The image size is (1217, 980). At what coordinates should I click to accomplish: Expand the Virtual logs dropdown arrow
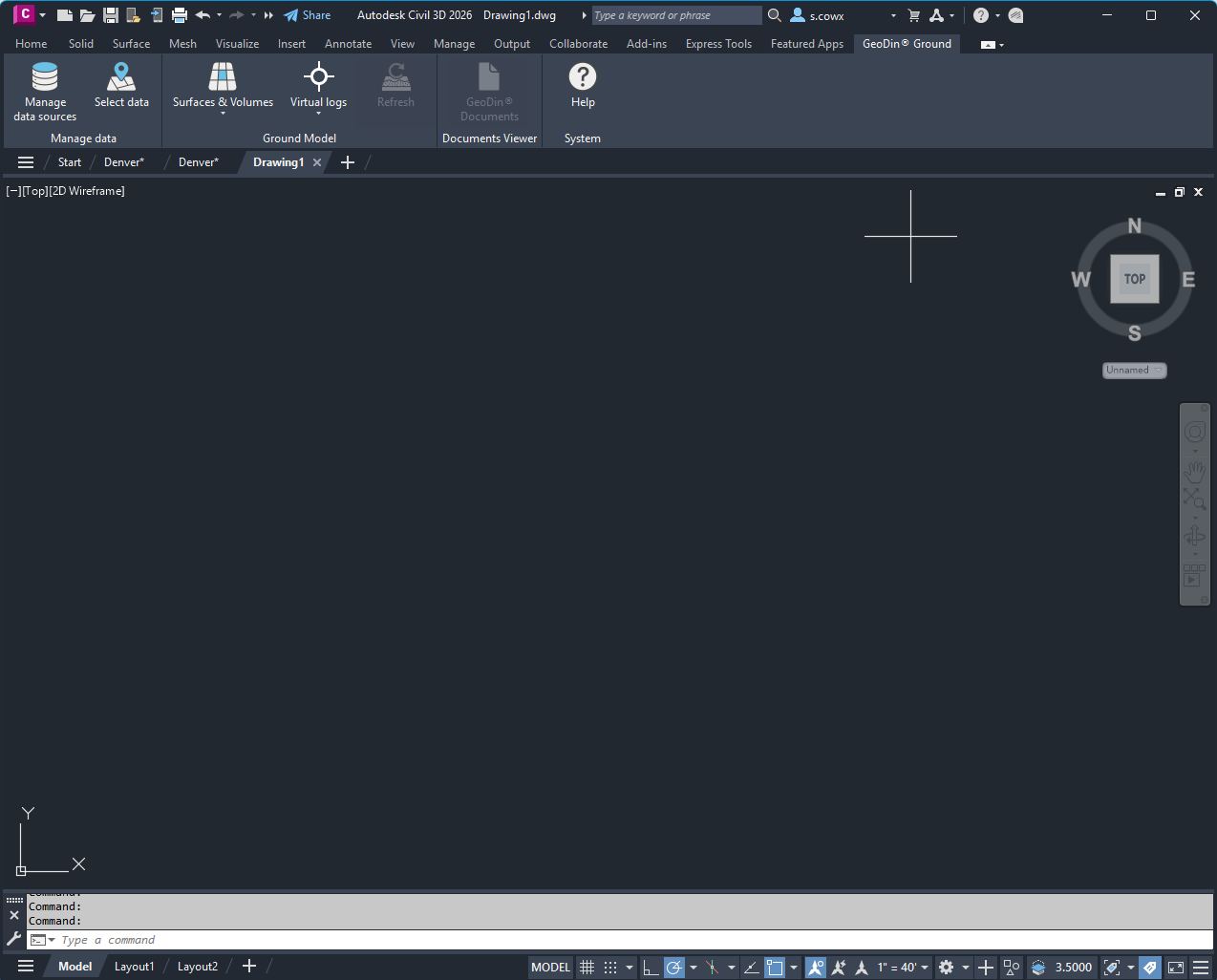point(319,114)
